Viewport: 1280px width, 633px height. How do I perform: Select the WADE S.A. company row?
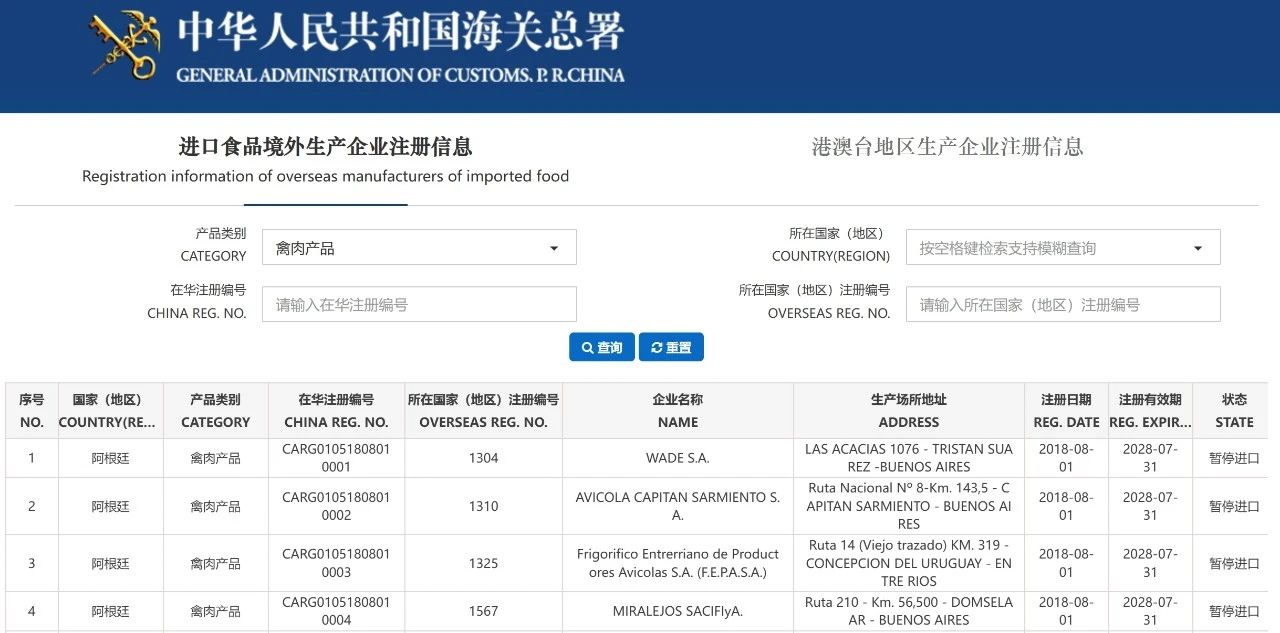[x=677, y=458]
